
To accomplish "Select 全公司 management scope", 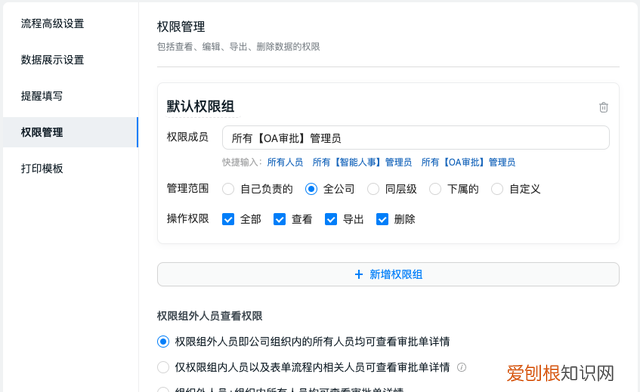I will (311, 189).
